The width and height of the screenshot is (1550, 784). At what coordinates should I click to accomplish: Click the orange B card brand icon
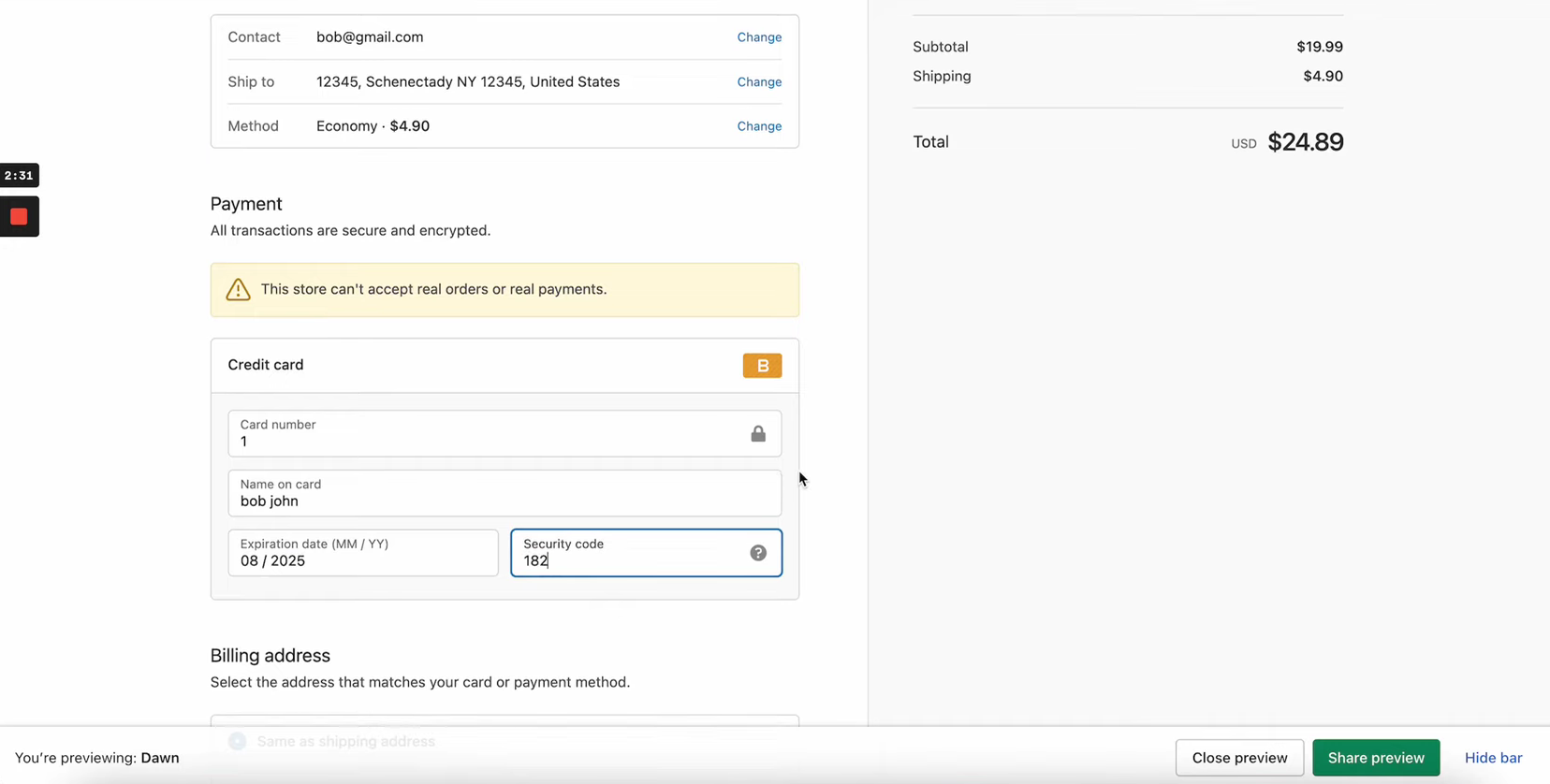(x=762, y=366)
